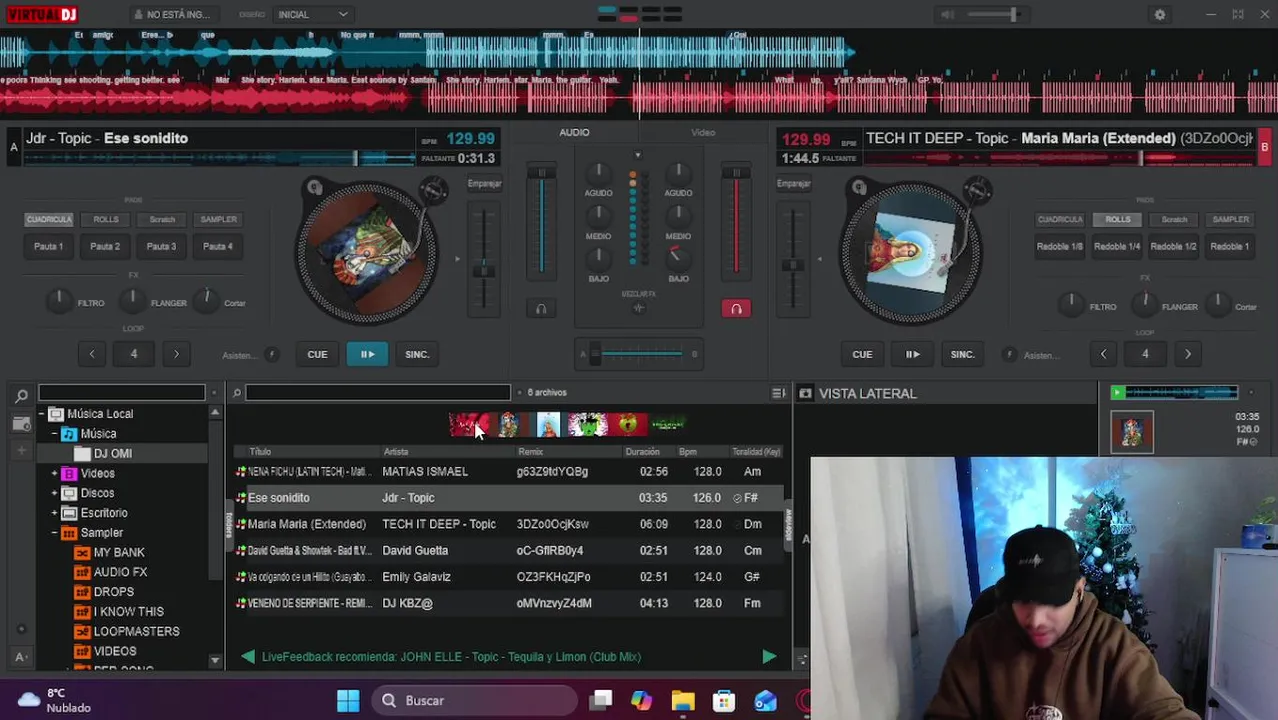The height and width of the screenshot is (720, 1278).
Task: Collapse the Música subfolder node
Action: [55, 434]
